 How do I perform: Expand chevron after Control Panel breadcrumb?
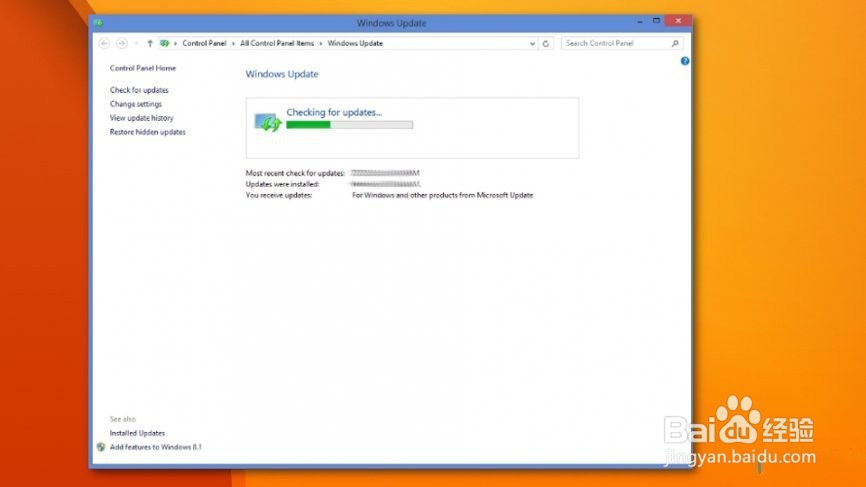tap(233, 43)
